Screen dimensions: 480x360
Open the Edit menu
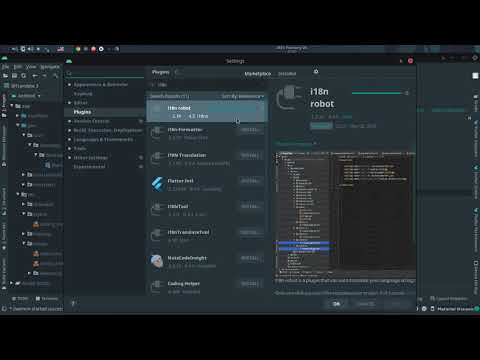point(18,67)
